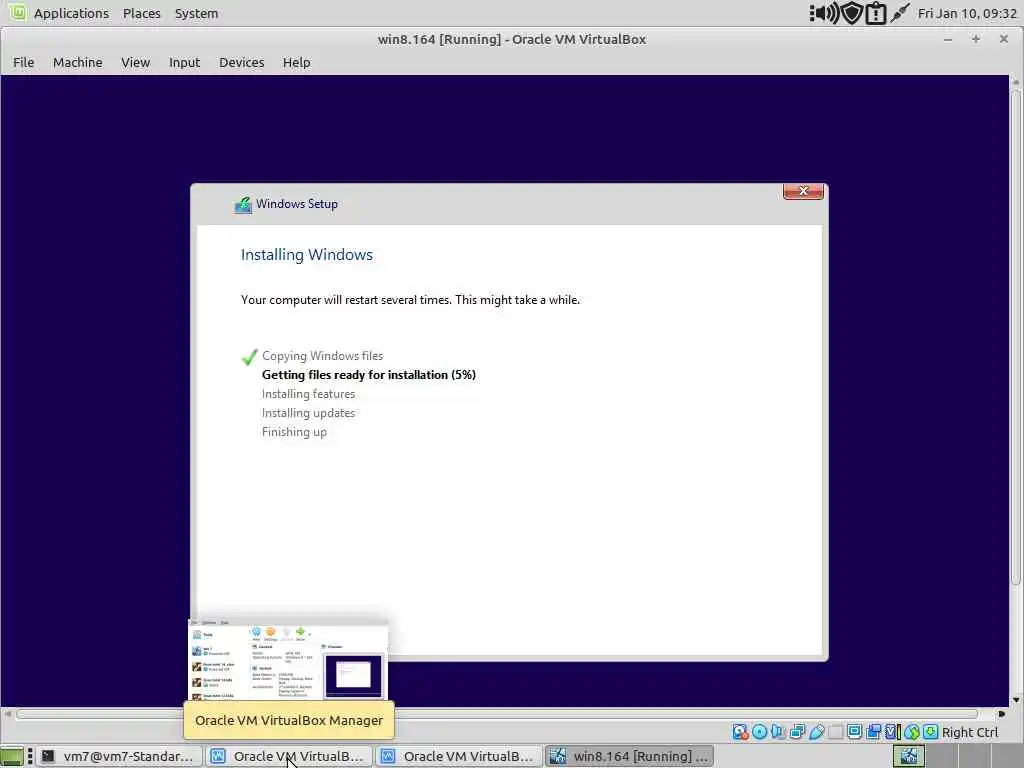Open the Machine menu
The height and width of the screenshot is (768, 1024).
point(78,62)
